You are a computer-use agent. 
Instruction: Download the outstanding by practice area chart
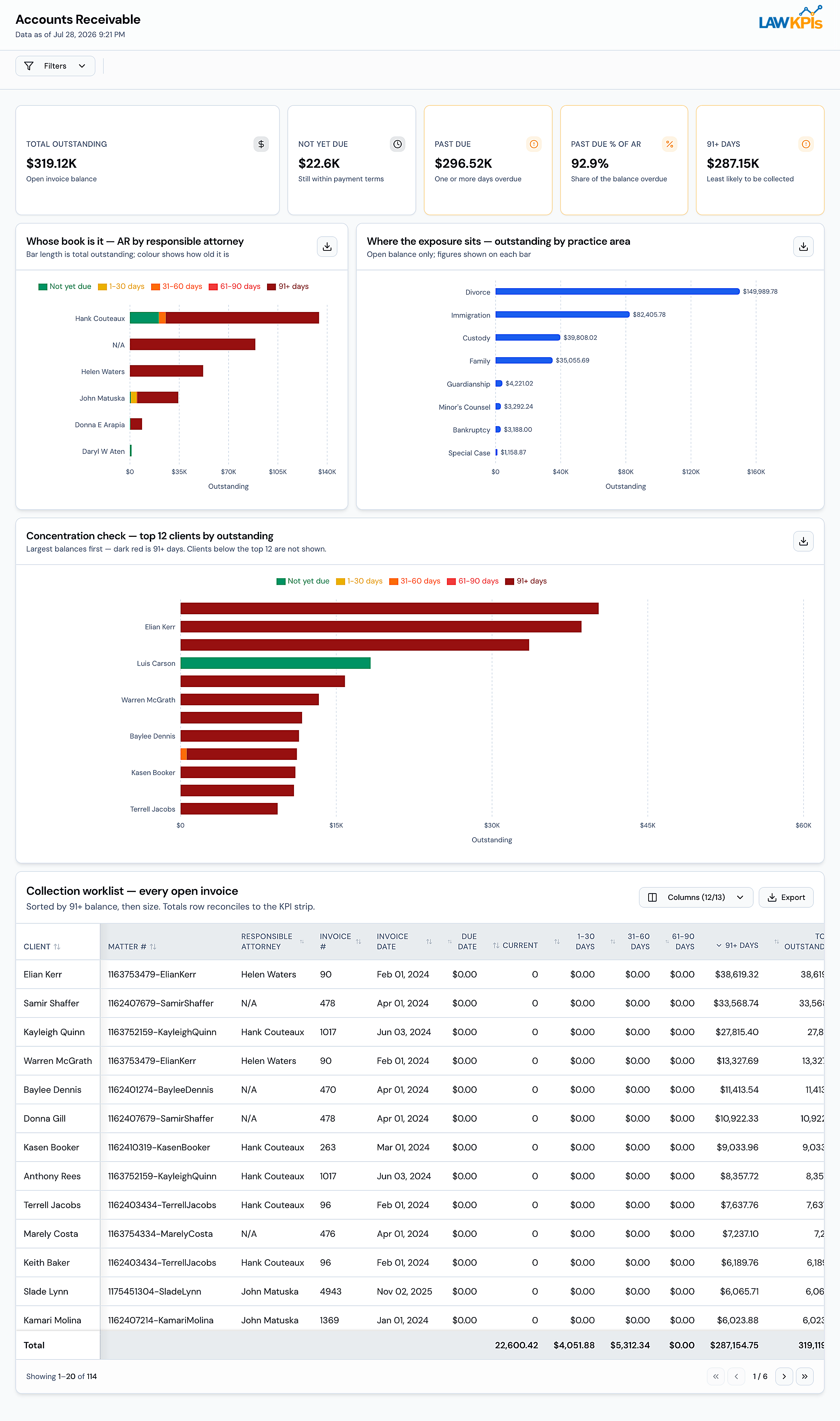tap(803, 246)
